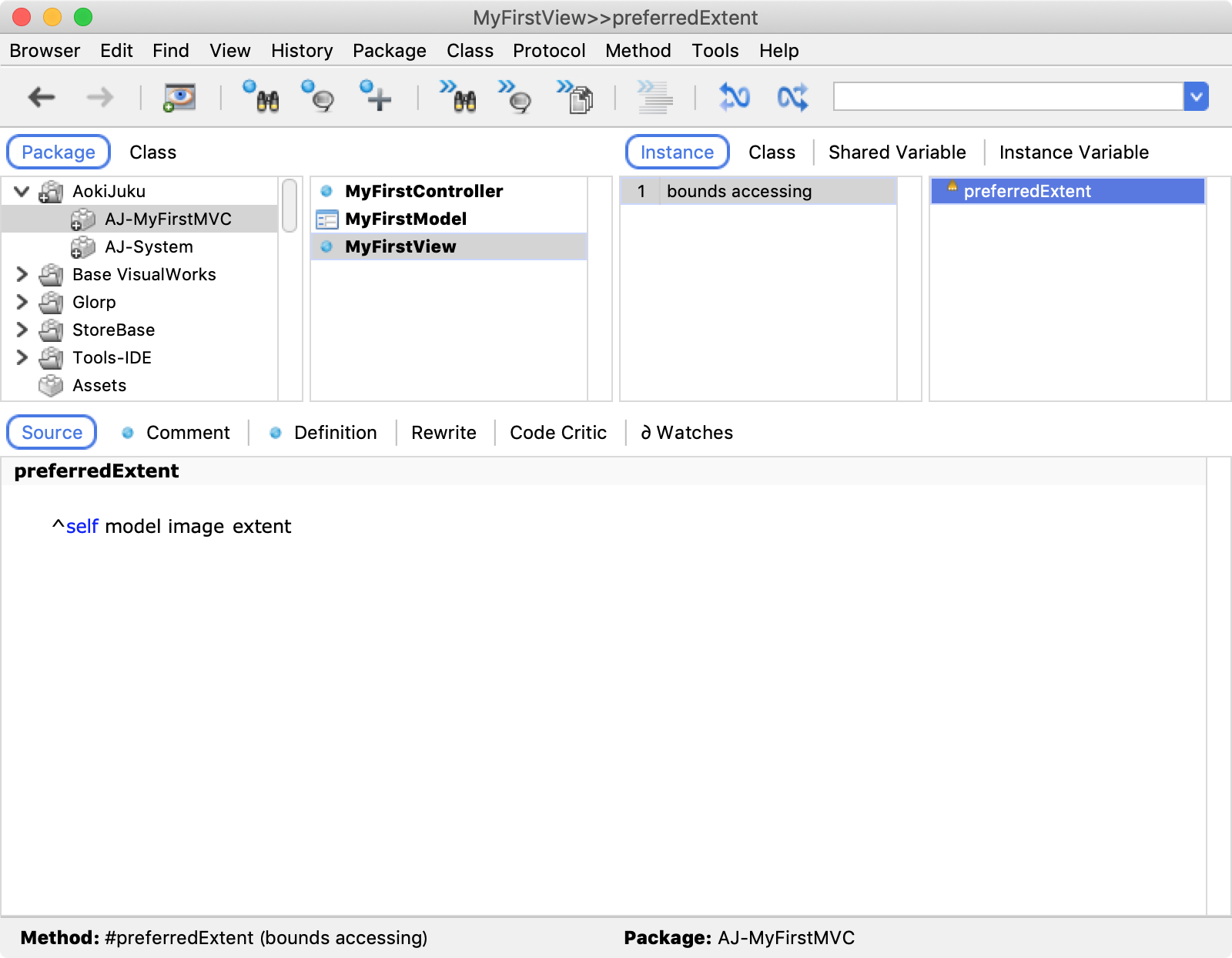This screenshot has width=1232, height=958.
Task: Click the plus icon with blue dot
Action: pyautogui.click(x=376, y=97)
